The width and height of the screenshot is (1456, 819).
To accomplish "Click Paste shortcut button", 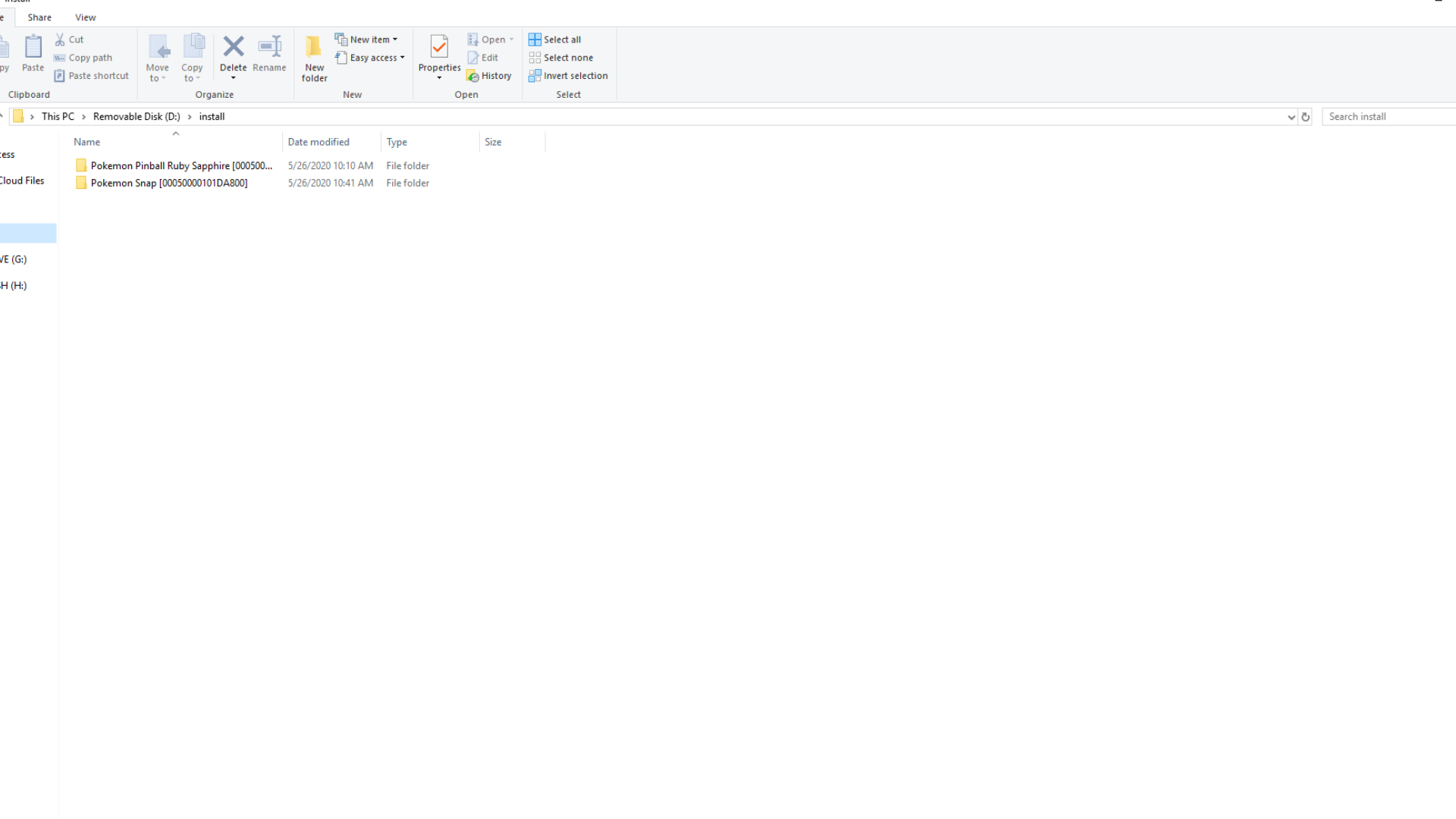I will pyautogui.click(x=92, y=76).
